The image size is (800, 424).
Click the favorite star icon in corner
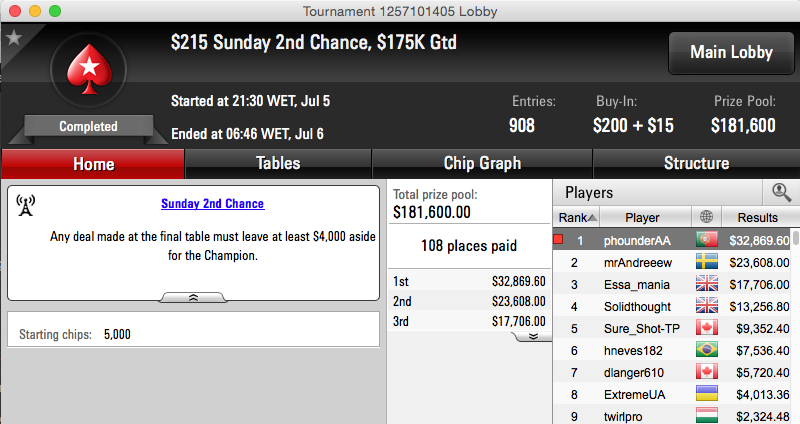[14, 37]
